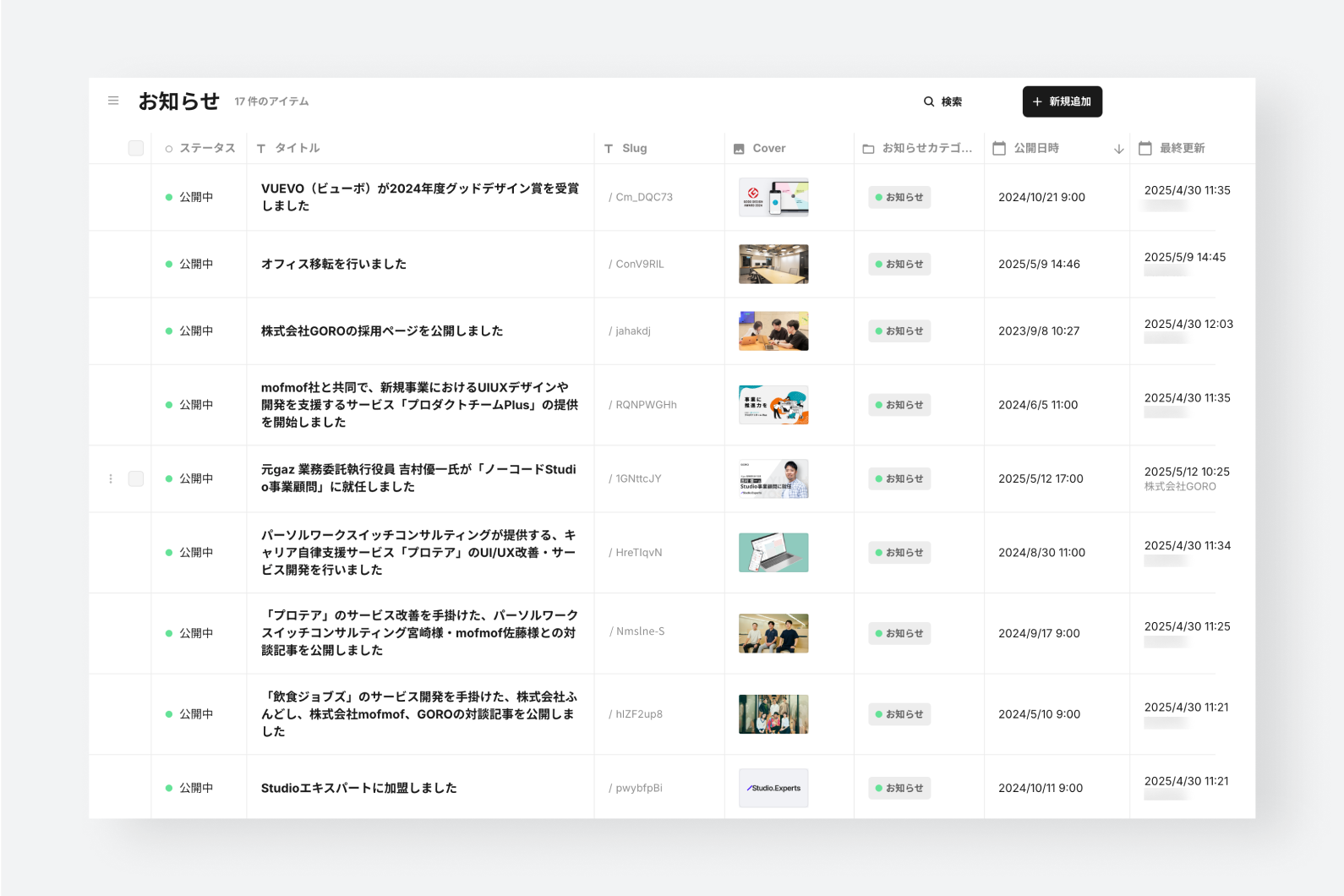Image resolution: width=1344 pixels, height=896 pixels.
Task: Open the cover thumbnail of the GORO採用ページ row
Action: click(x=773, y=331)
